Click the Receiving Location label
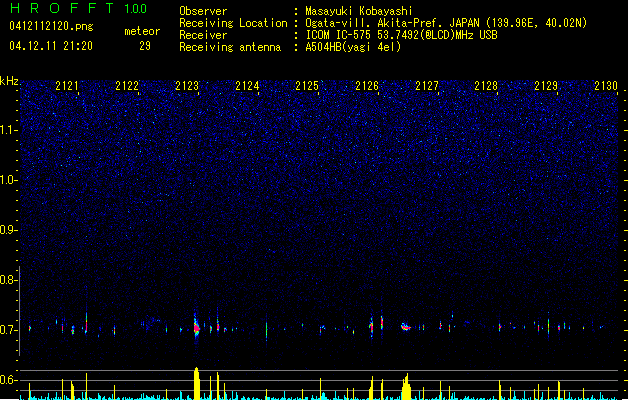This screenshot has height=400, width=629. tap(233, 23)
